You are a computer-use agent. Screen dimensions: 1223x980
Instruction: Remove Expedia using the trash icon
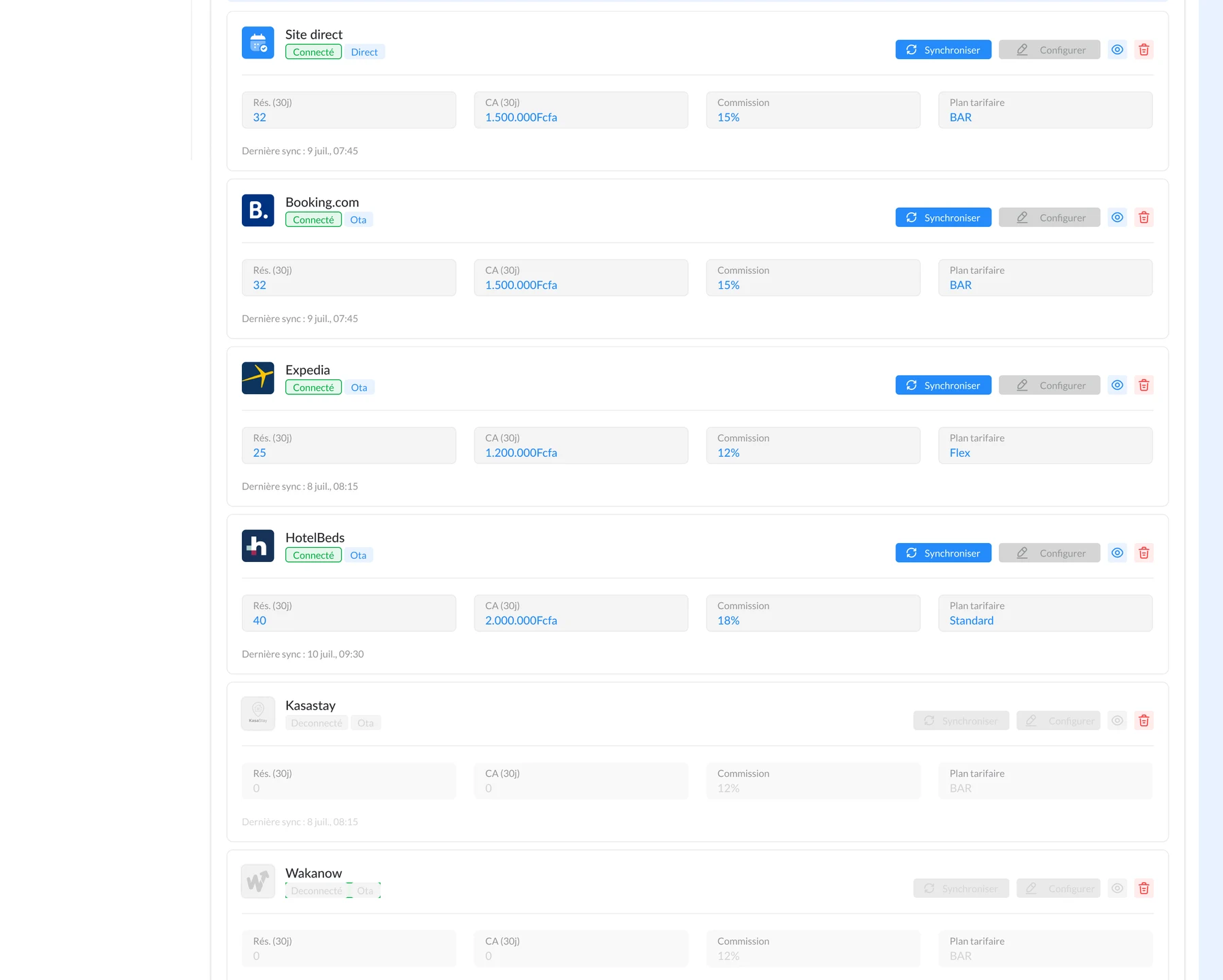[1144, 385]
